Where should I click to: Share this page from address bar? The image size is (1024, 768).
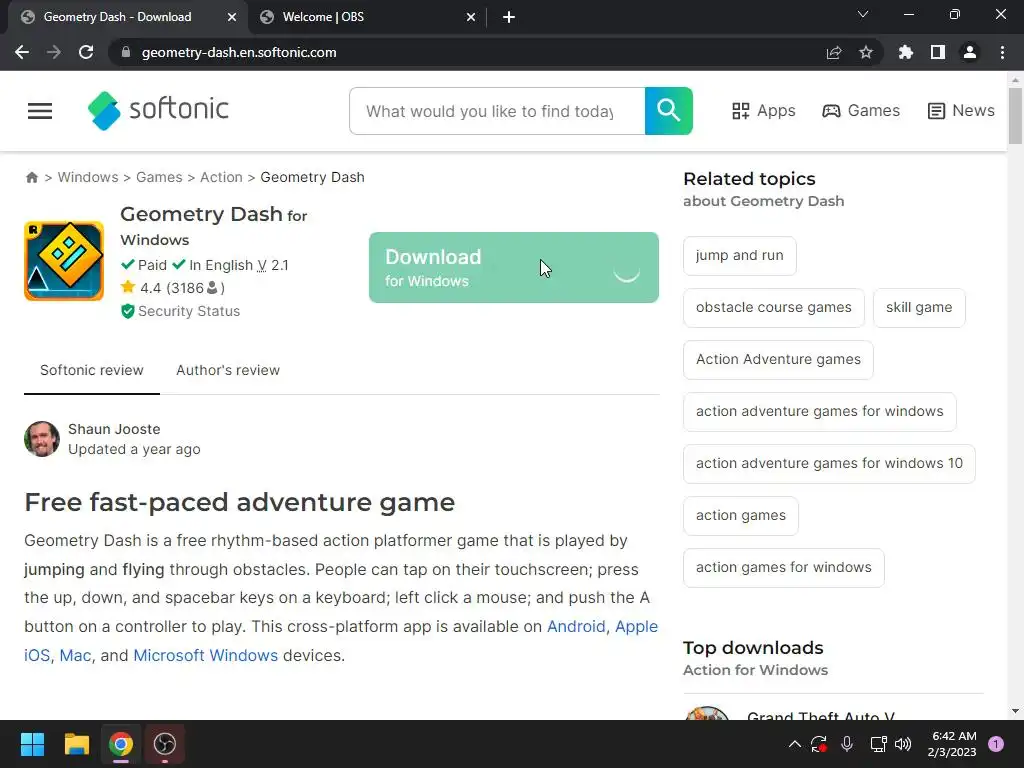(833, 52)
